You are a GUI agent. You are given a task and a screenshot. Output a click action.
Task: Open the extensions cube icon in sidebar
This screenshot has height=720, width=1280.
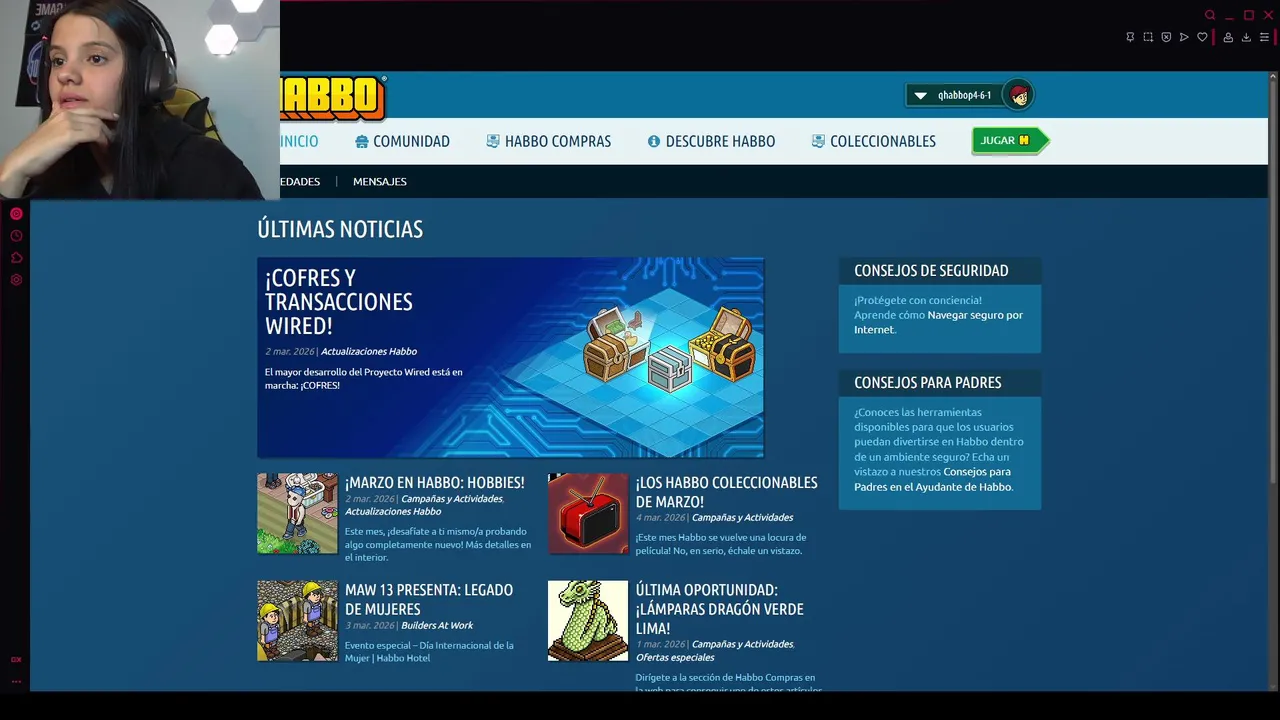[16, 258]
